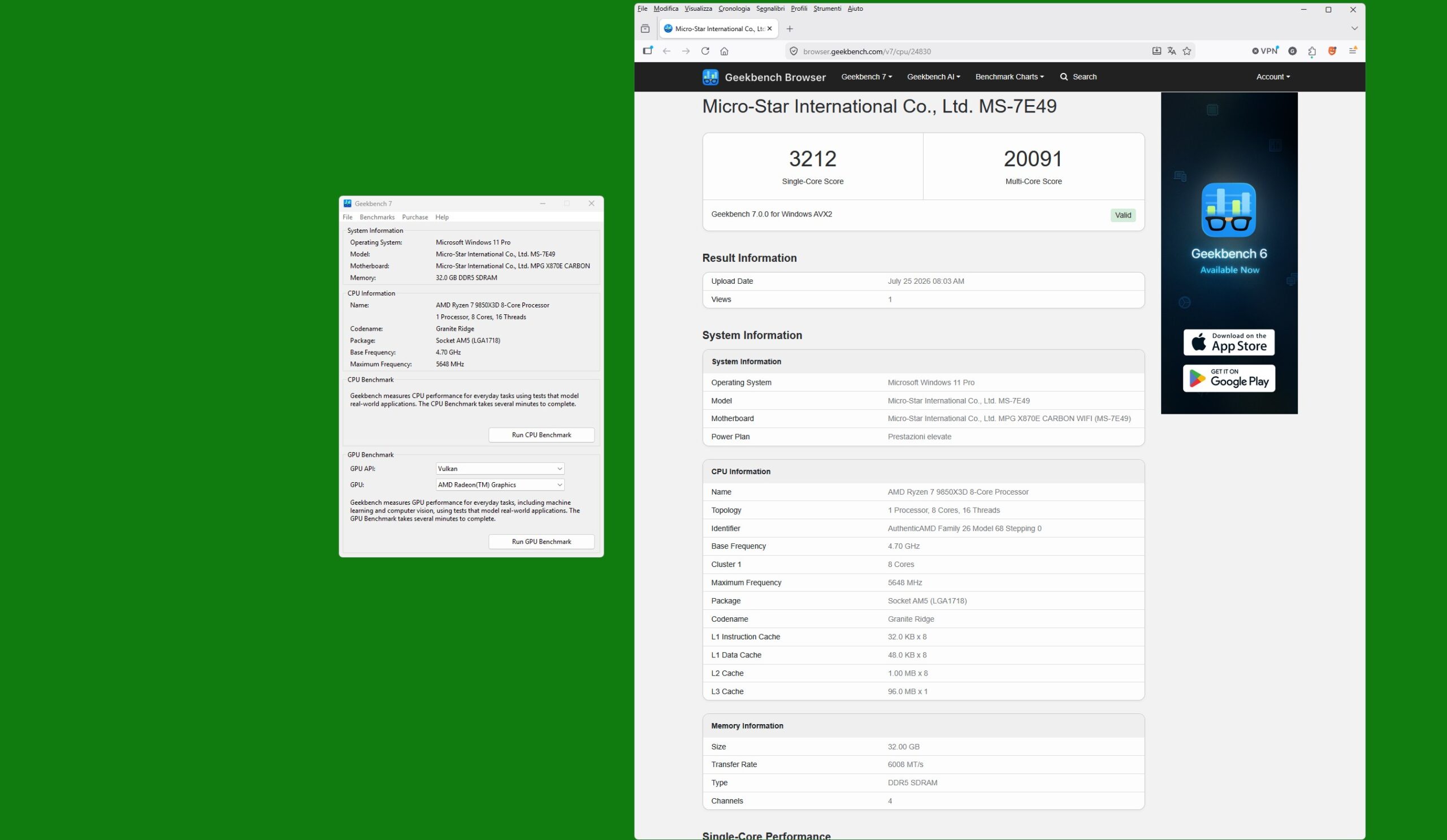This screenshot has width=1447, height=840.
Task: Click the 20091 multi-core score
Action: click(1033, 158)
